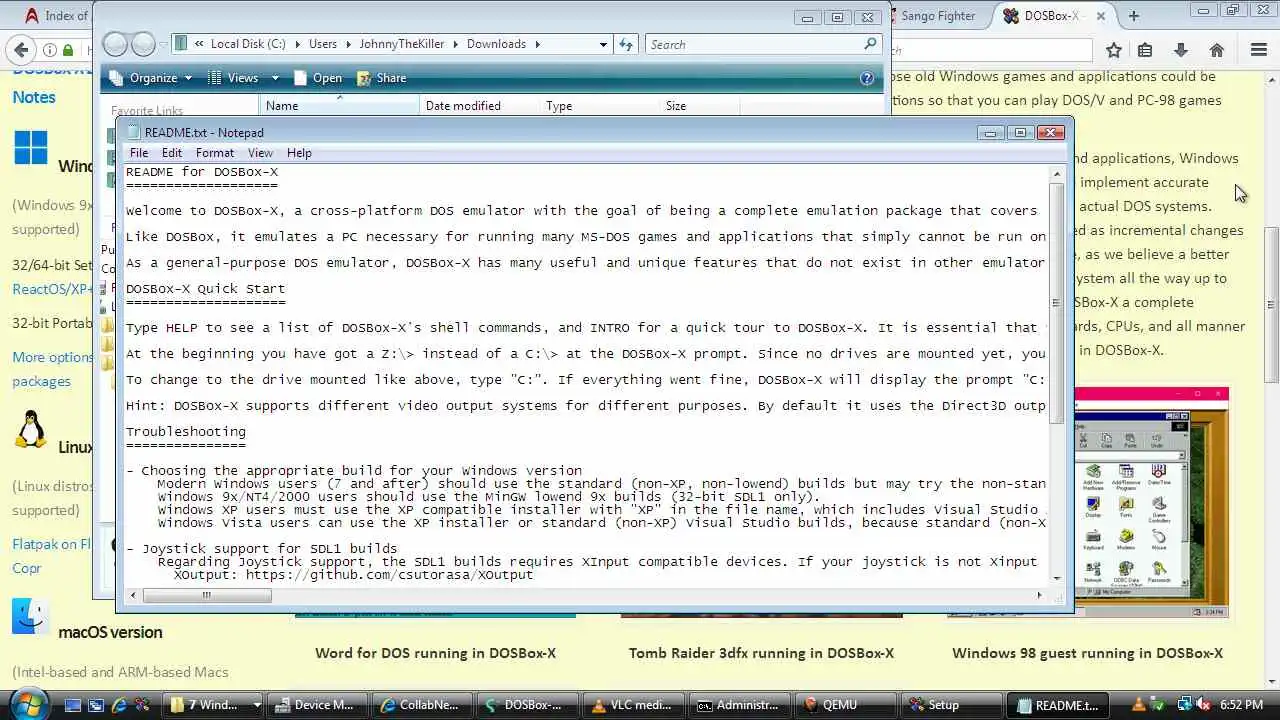Viewport: 1280px width, 720px height.
Task: Select Local Disk (C:) in address bar
Action: [x=247, y=44]
